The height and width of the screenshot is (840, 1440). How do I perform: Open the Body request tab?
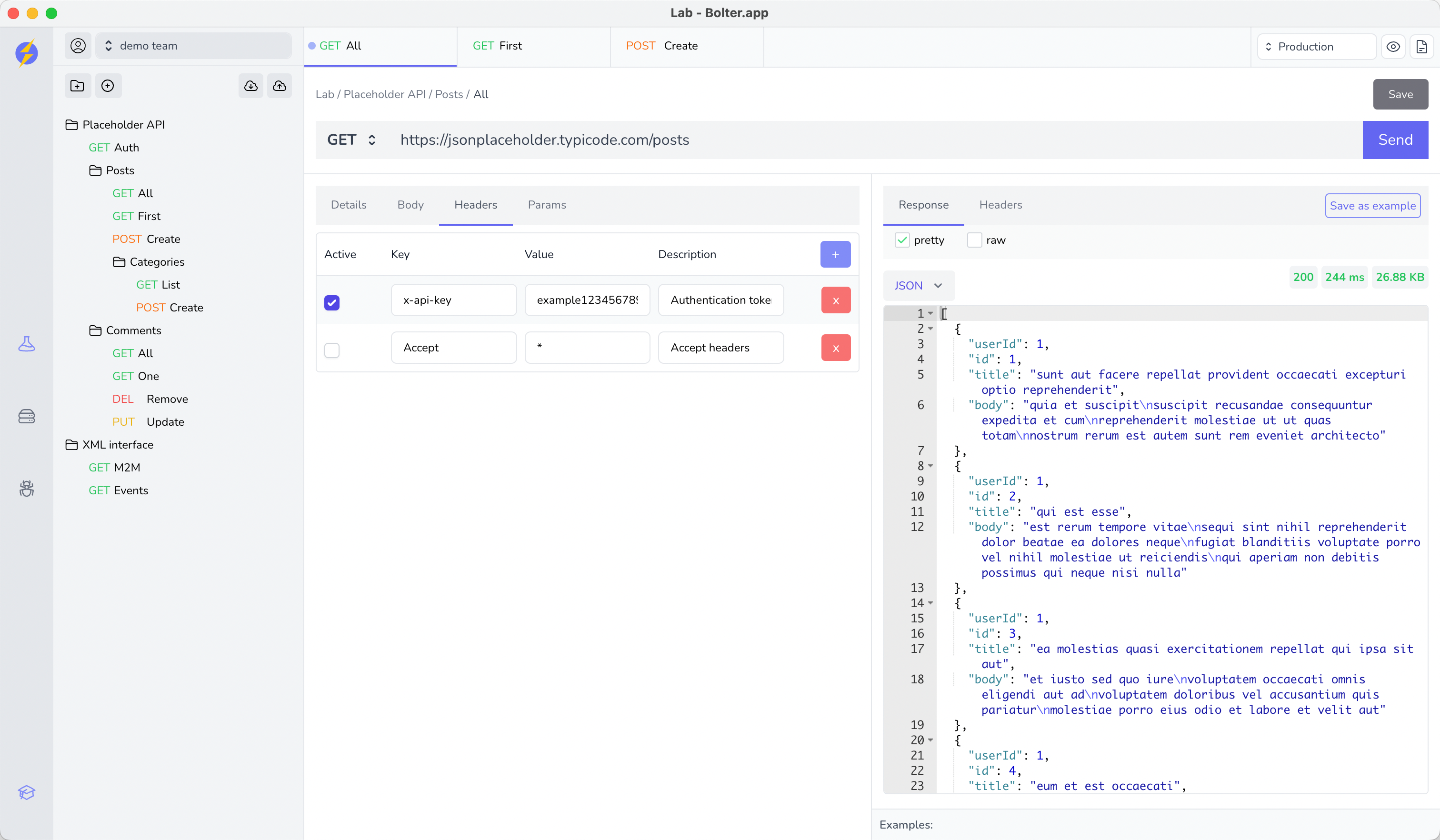[410, 205]
